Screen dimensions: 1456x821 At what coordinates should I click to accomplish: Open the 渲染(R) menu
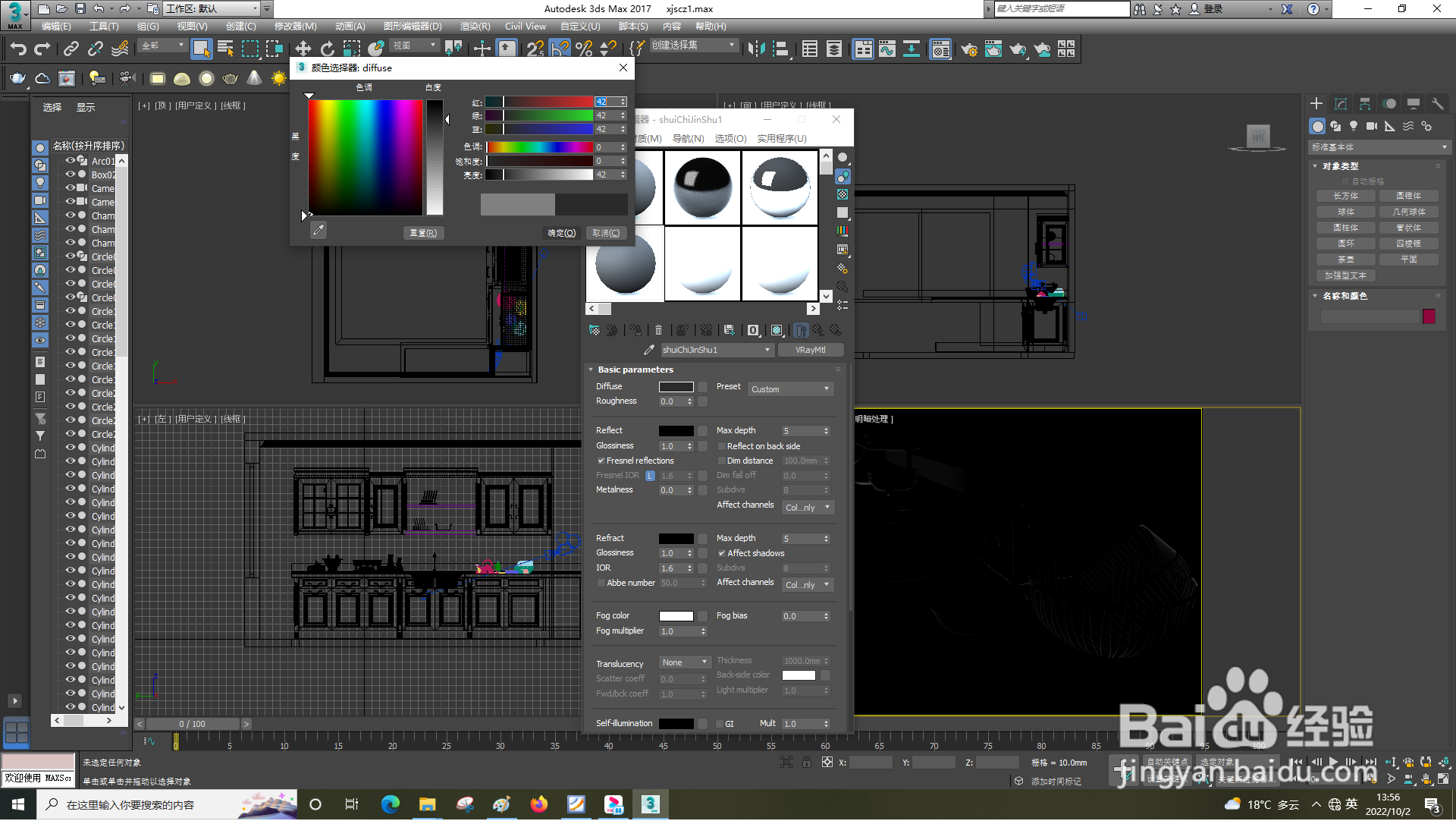click(475, 27)
